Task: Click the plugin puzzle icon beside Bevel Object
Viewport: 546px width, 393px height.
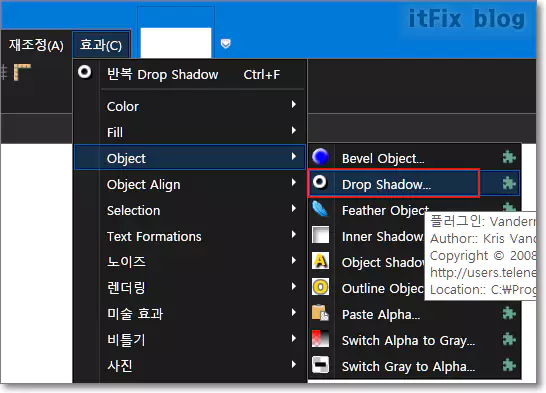Action: click(509, 157)
